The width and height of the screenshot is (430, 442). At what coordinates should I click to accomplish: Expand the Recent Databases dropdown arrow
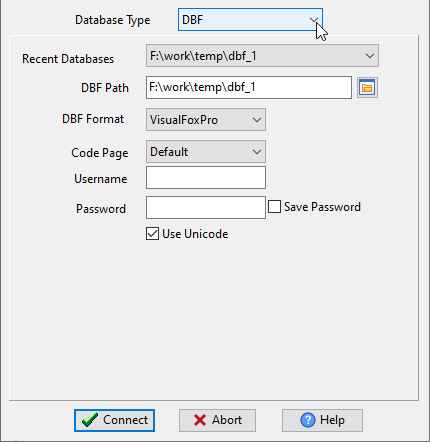click(x=369, y=56)
